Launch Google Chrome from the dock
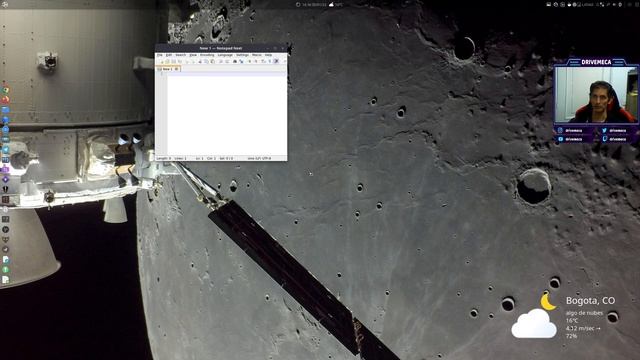Image resolution: width=640 pixels, height=360 pixels. pyautogui.click(x=5, y=90)
